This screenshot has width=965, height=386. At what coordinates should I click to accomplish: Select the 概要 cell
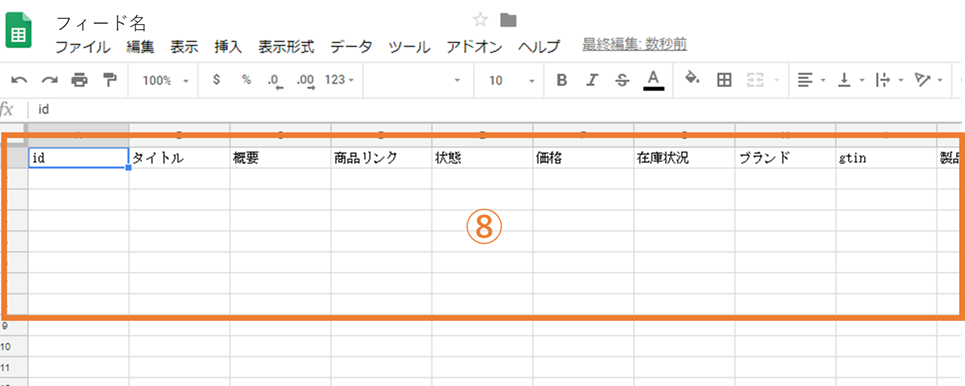[280, 158]
